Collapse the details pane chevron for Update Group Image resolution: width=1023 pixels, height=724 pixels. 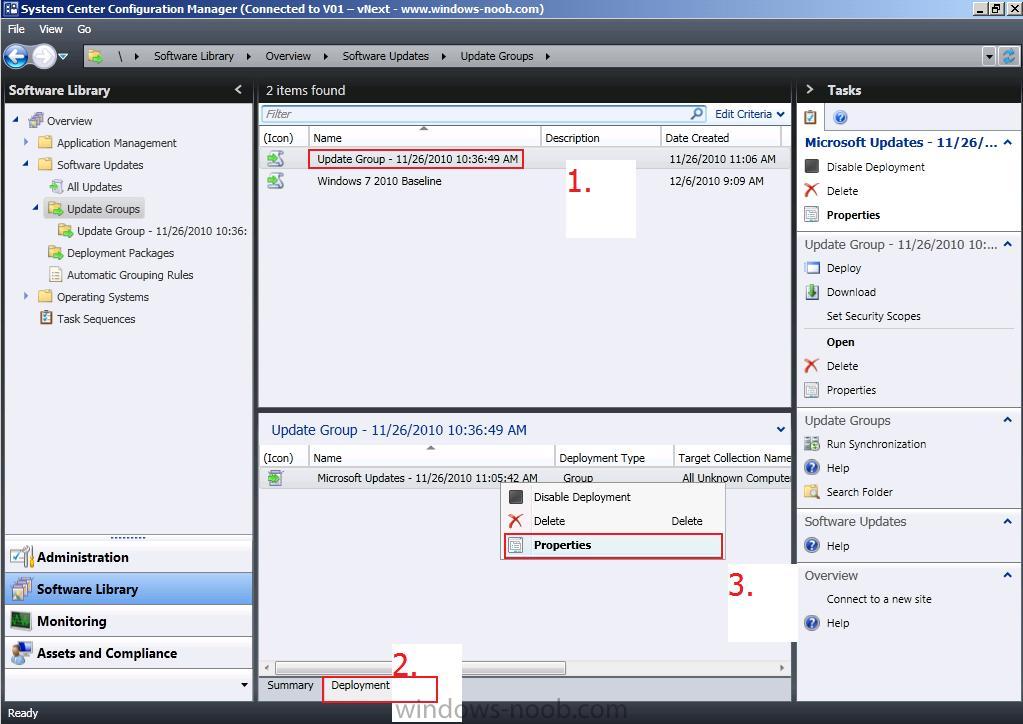coord(781,429)
